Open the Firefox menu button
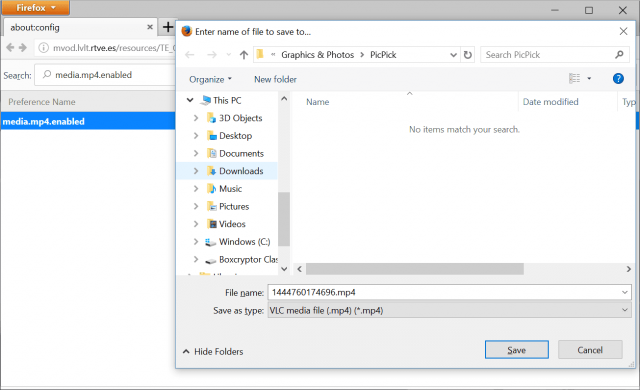640x390 pixels. (36, 8)
